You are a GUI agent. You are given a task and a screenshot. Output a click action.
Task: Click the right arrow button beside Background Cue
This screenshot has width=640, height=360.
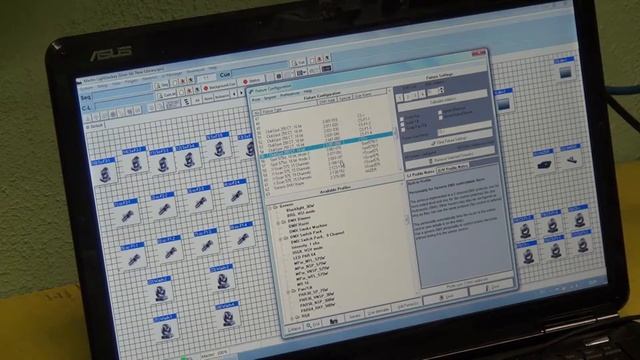point(241,93)
